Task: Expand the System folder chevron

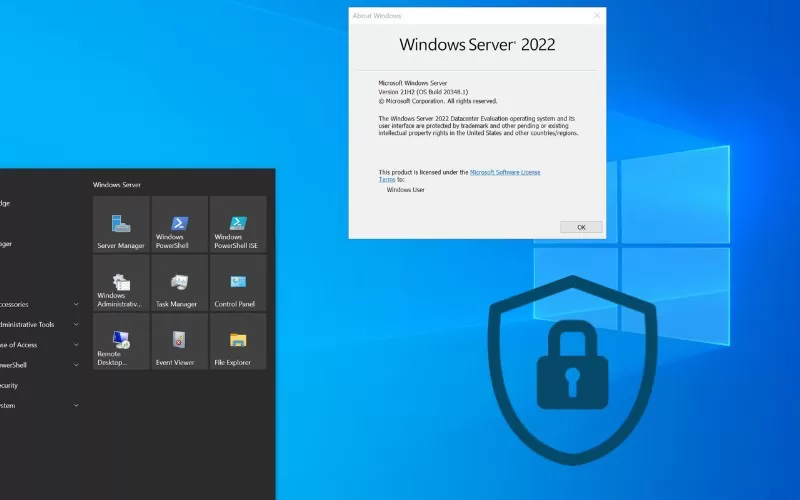Action: click(x=76, y=405)
